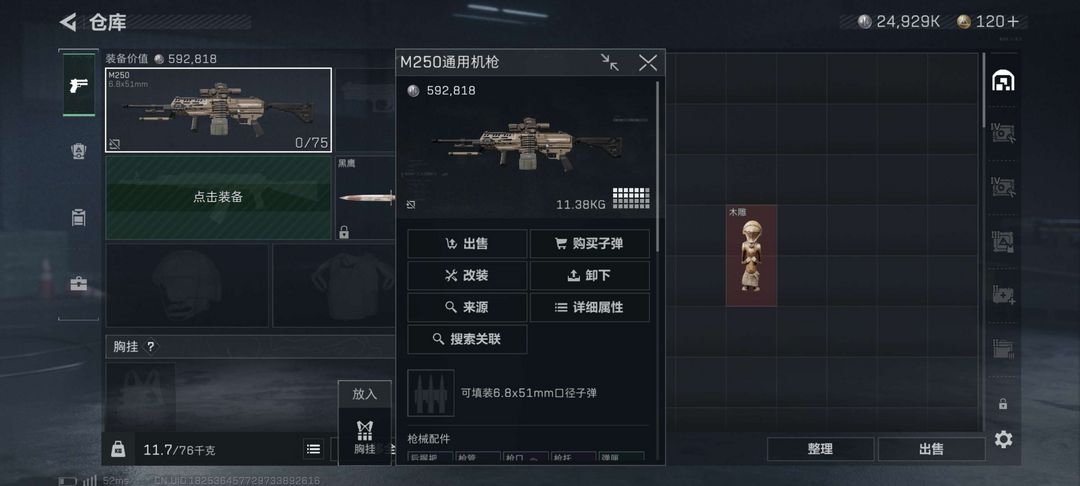Click 整理 to sort the stash
1080x486 pixels.
[x=820, y=449]
